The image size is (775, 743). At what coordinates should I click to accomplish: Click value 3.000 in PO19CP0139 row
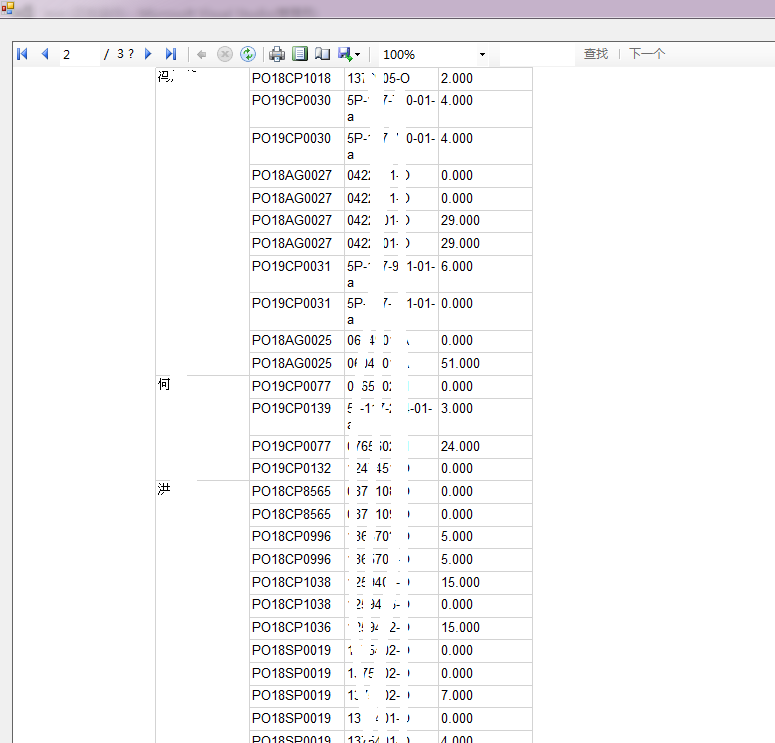coord(457,408)
